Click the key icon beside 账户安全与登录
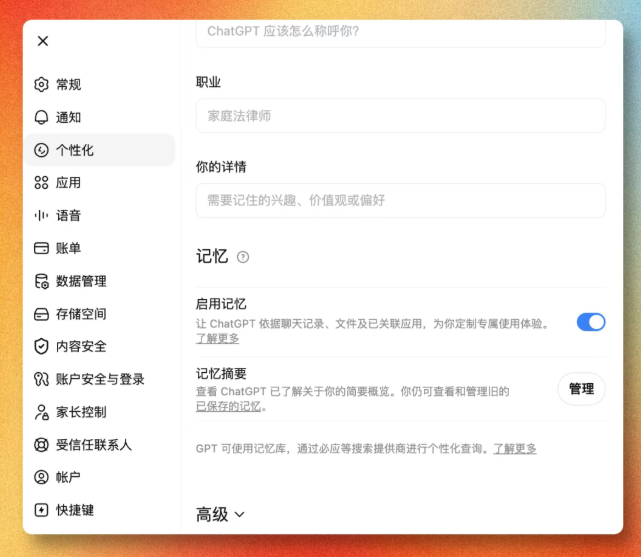This screenshot has height=557, width=641. (x=41, y=379)
